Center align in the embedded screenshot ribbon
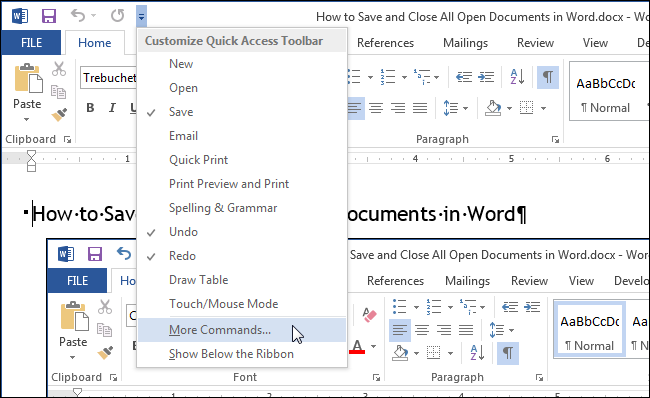This screenshot has height=398, width=650. click(x=422, y=330)
